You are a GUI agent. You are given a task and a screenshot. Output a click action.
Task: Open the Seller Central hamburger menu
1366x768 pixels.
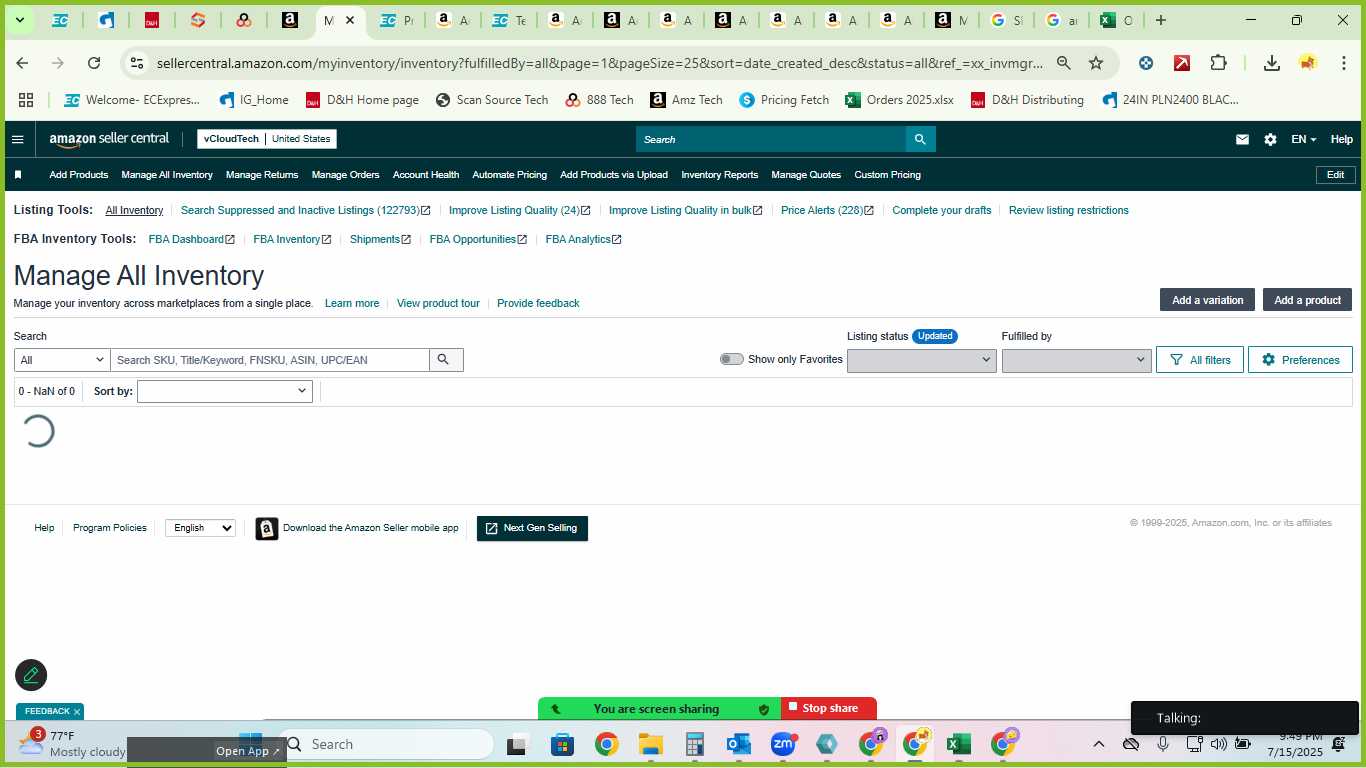[17, 139]
